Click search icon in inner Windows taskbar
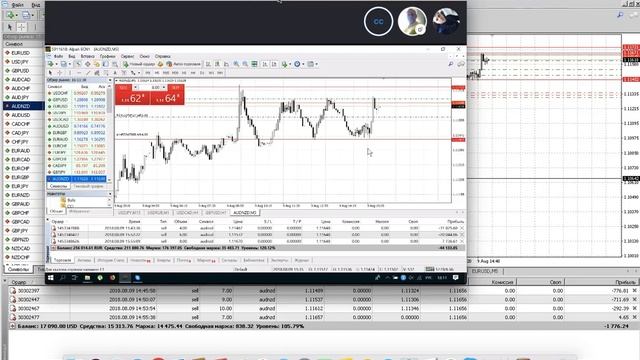The image size is (640, 360). point(63,278)
